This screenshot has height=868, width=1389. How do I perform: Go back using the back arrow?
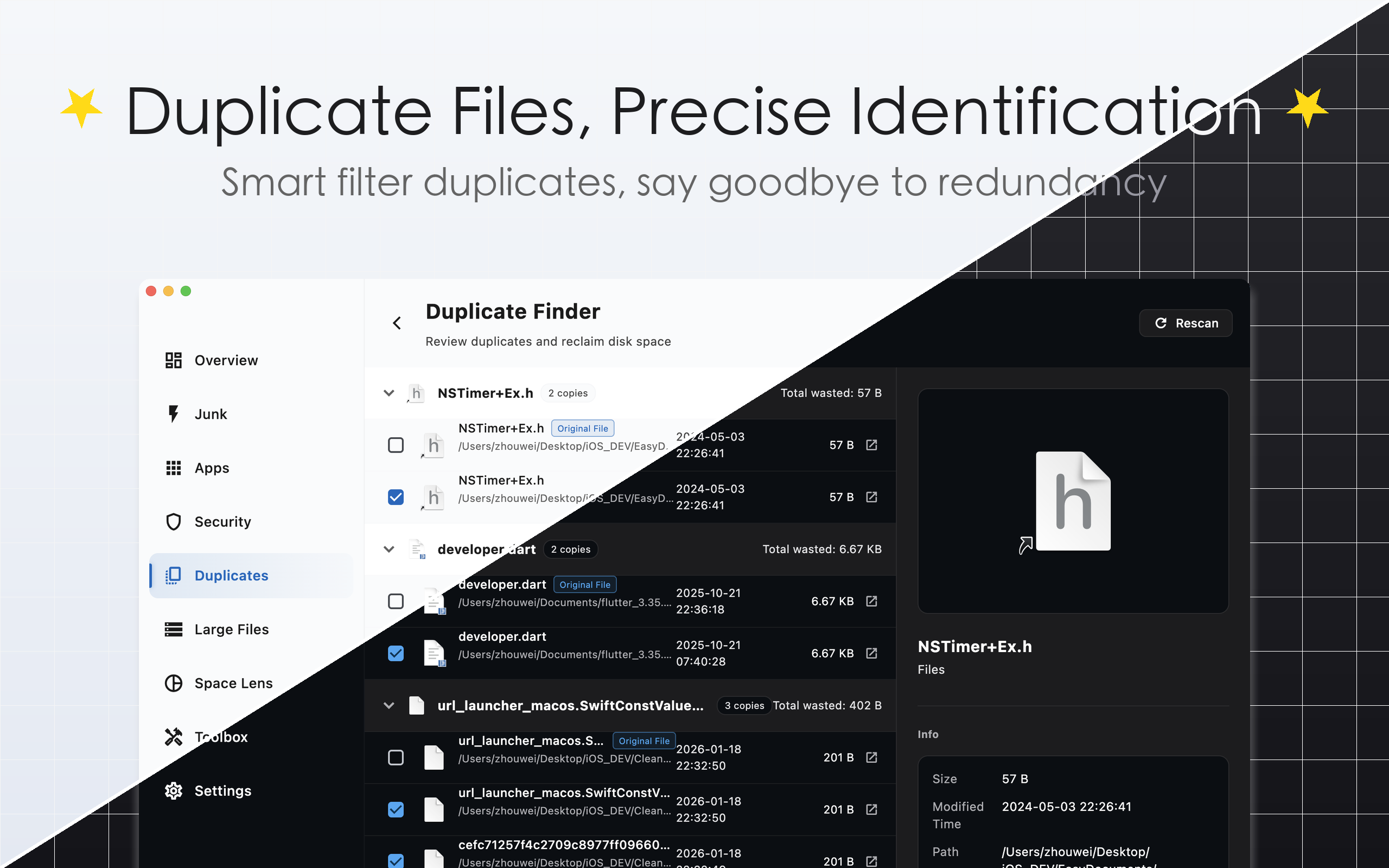pyautogui.click(x=397, y=323)
